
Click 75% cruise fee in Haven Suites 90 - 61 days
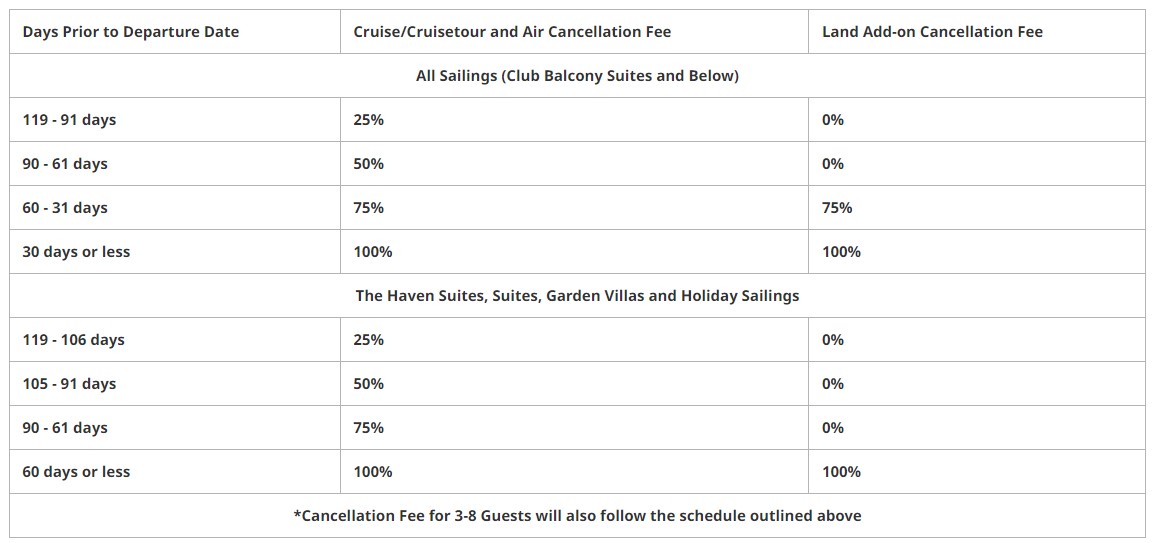coord(368,427)
